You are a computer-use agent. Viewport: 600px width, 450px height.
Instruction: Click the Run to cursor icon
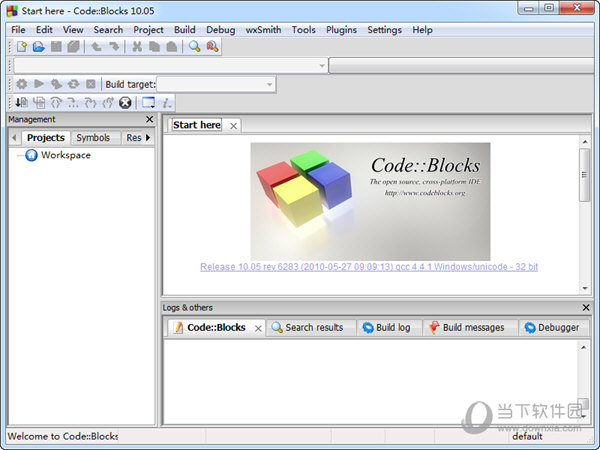[39, 102]
